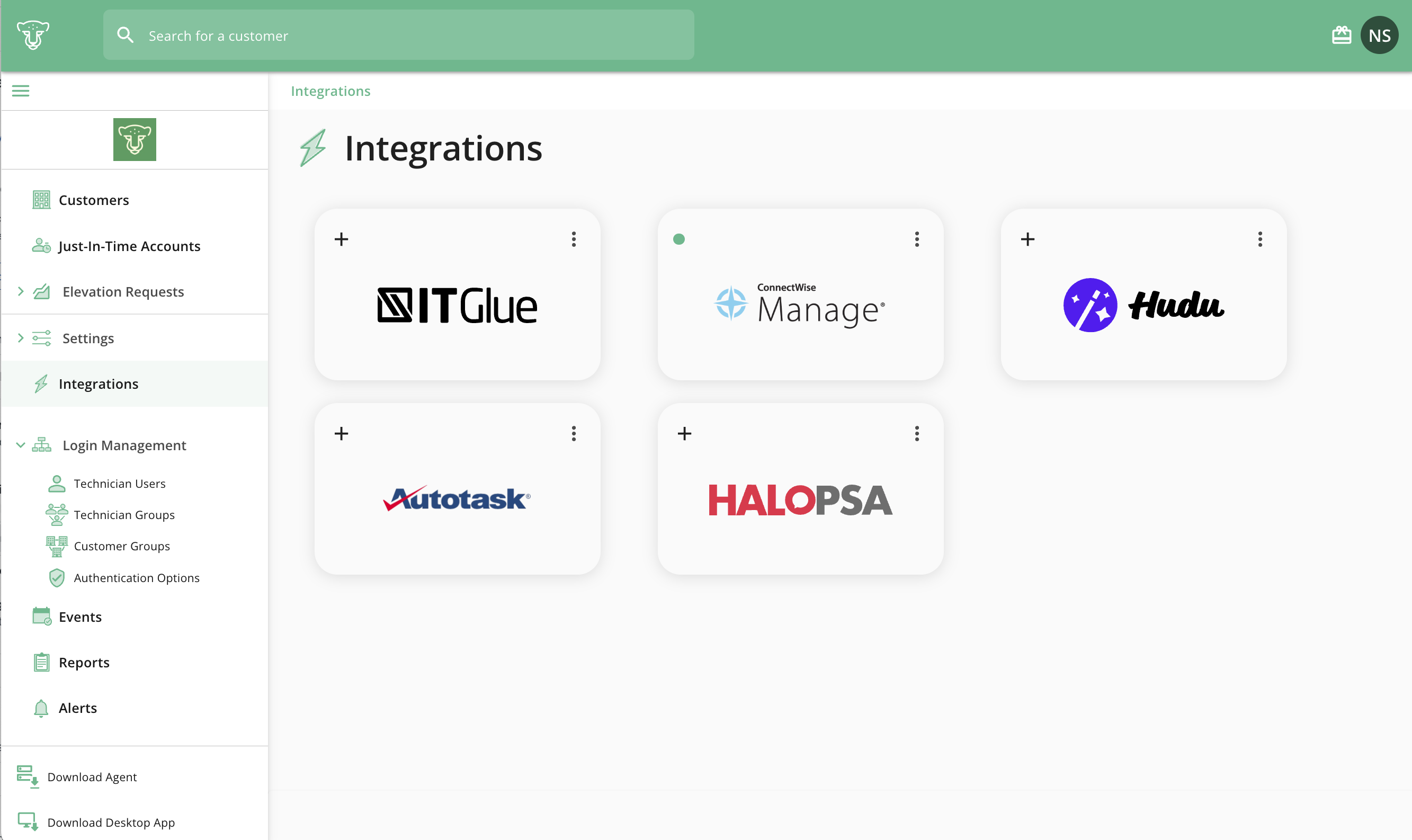The image size is (1412, 840).
Task: Open HaloPSA card three-dot menu
Action: point(917,434)
